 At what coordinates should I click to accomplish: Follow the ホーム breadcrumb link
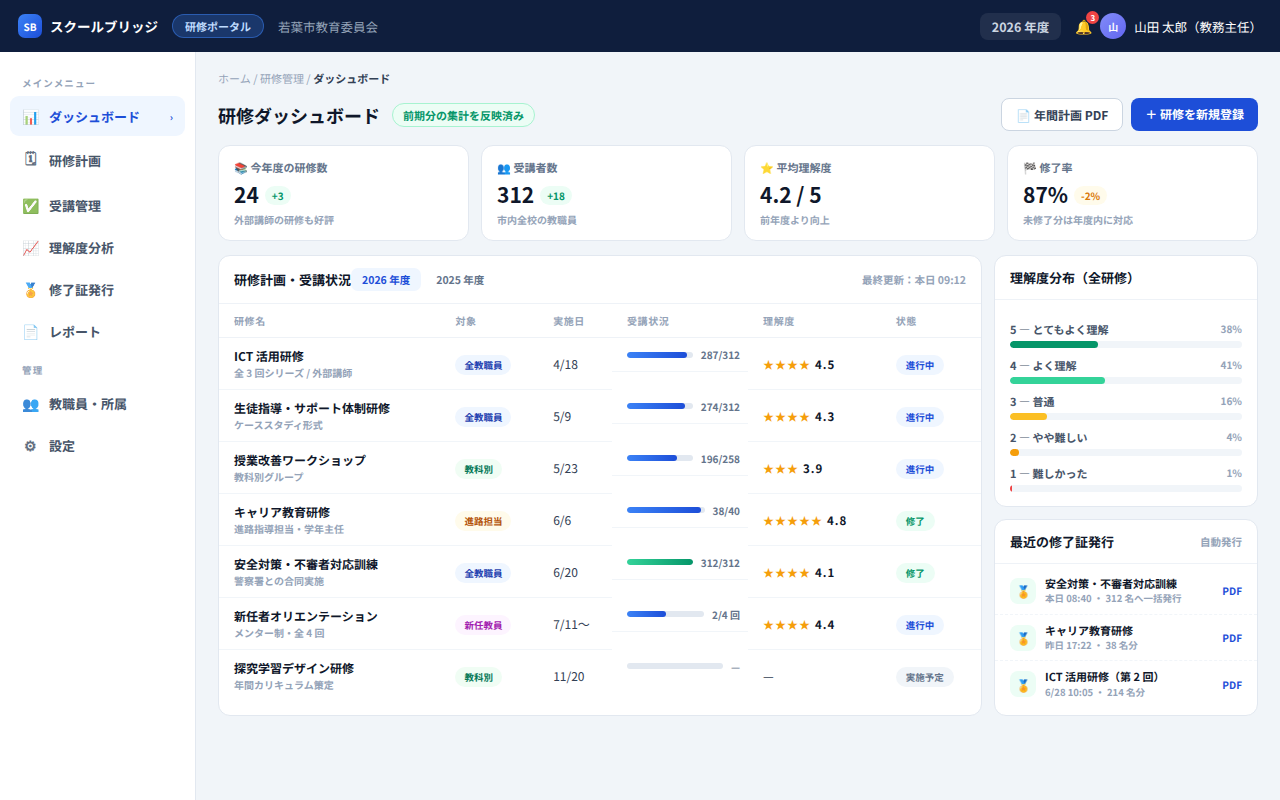(x=234, y=79)
